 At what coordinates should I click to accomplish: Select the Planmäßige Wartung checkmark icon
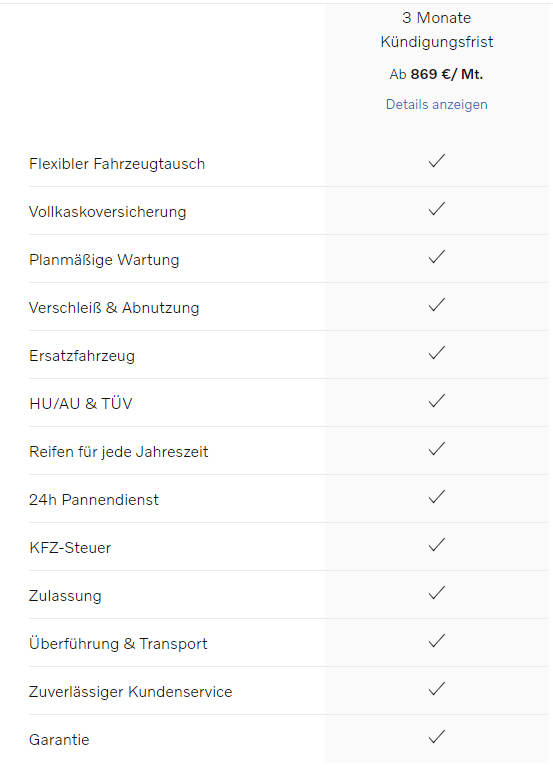tap(437, 256)
